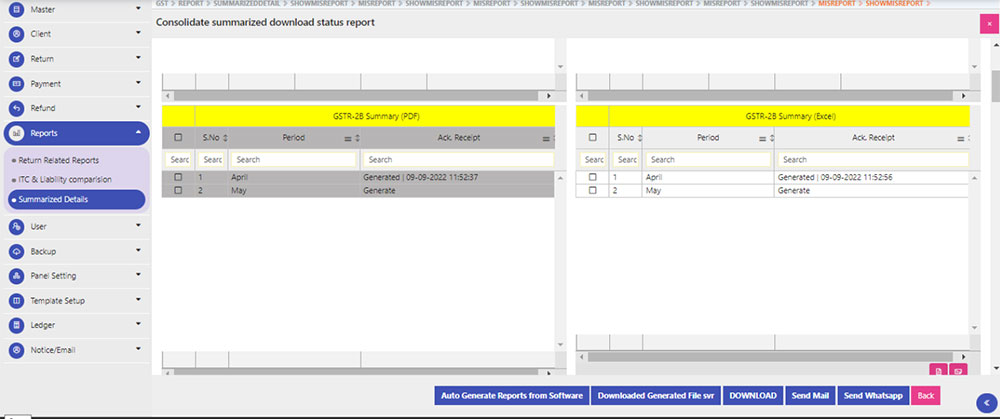Expand the Master menu in the sidebar
Viewport: 1000px width, 419px height.
pos(75,9)
